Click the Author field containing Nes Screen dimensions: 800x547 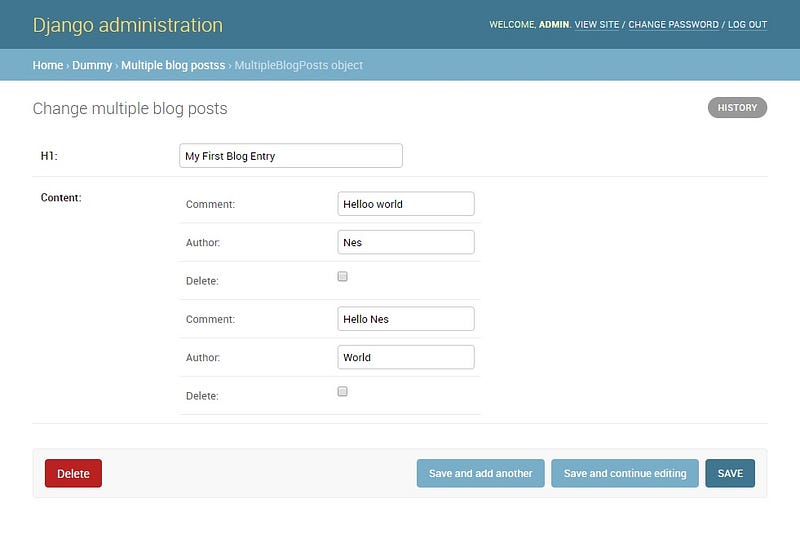[x=406, y=242]
